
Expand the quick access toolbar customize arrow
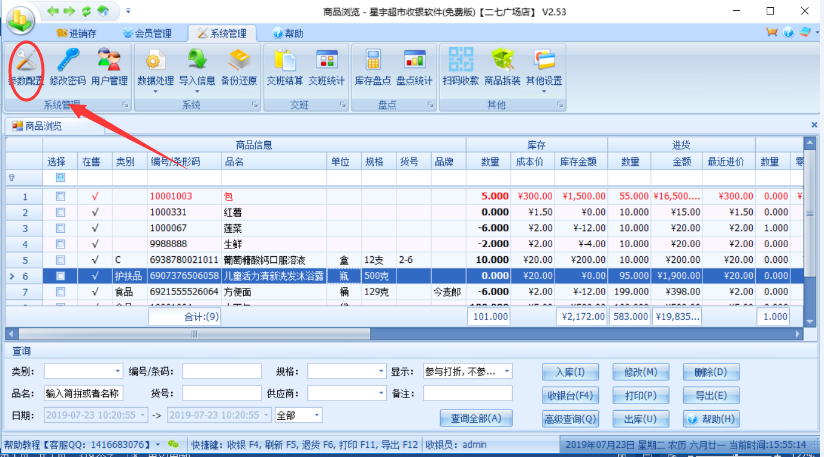tap(128, 11)
